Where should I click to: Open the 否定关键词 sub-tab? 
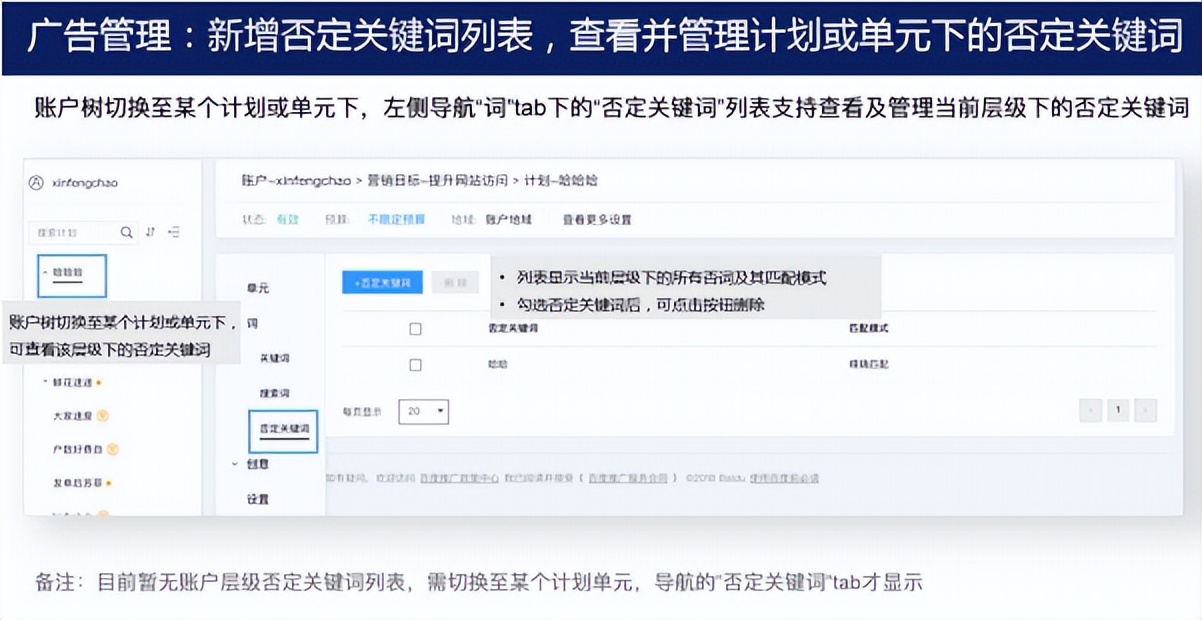[283, 429]
